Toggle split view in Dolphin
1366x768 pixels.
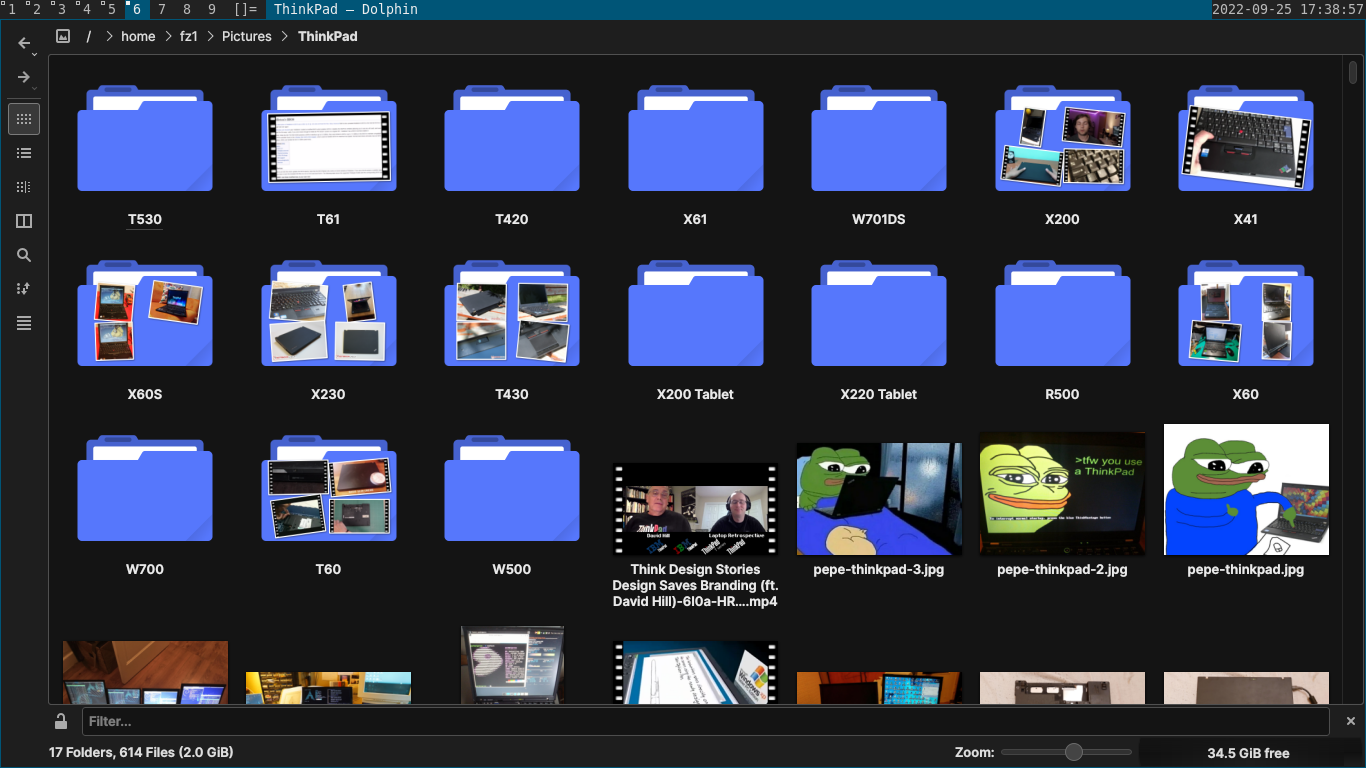(24, 221)
